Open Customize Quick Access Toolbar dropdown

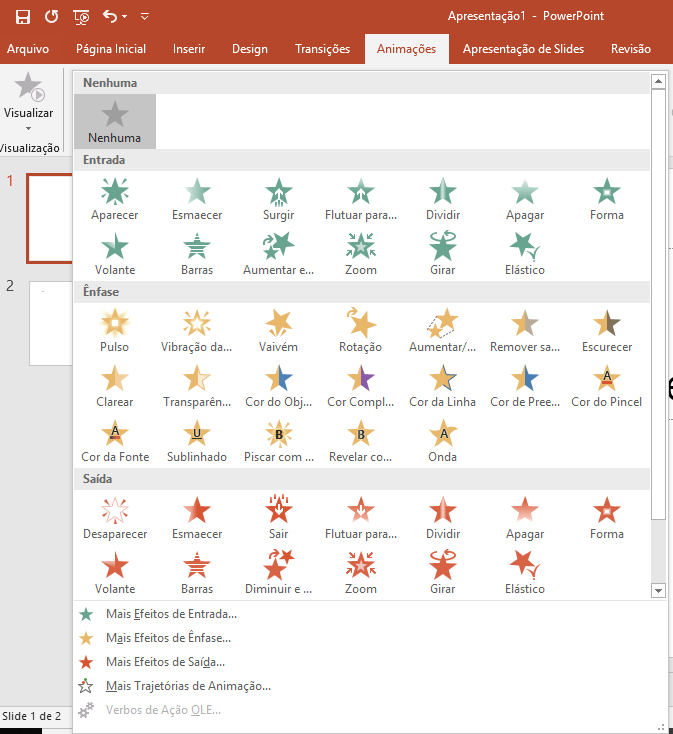click(x=145, y=17)
